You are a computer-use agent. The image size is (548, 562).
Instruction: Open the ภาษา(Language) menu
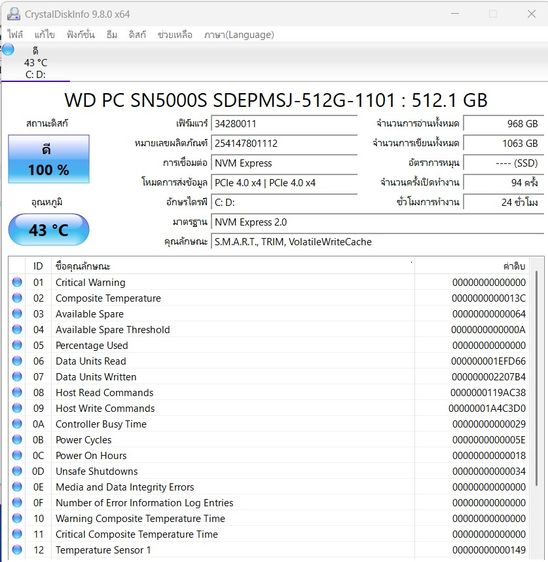click(x=239, y=34)
